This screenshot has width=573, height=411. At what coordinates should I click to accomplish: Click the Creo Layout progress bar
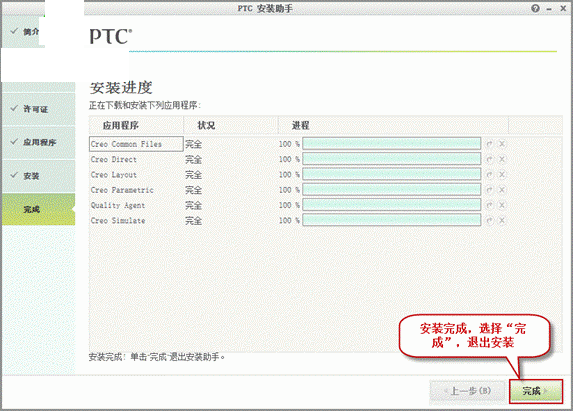click(x=391, y=175)
